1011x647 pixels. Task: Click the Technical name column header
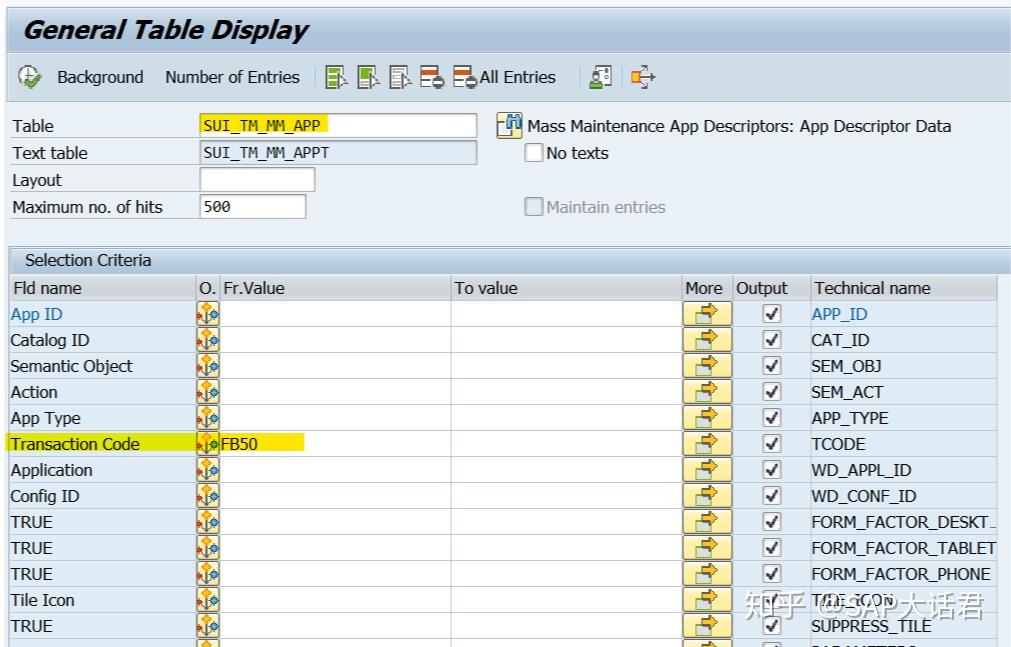point(903,288)
